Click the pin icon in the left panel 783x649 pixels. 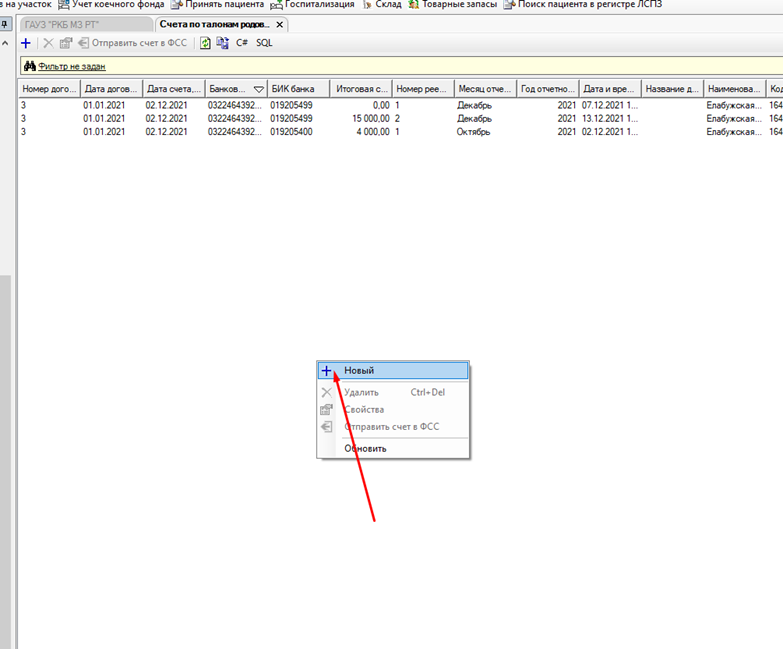(4, 24)
